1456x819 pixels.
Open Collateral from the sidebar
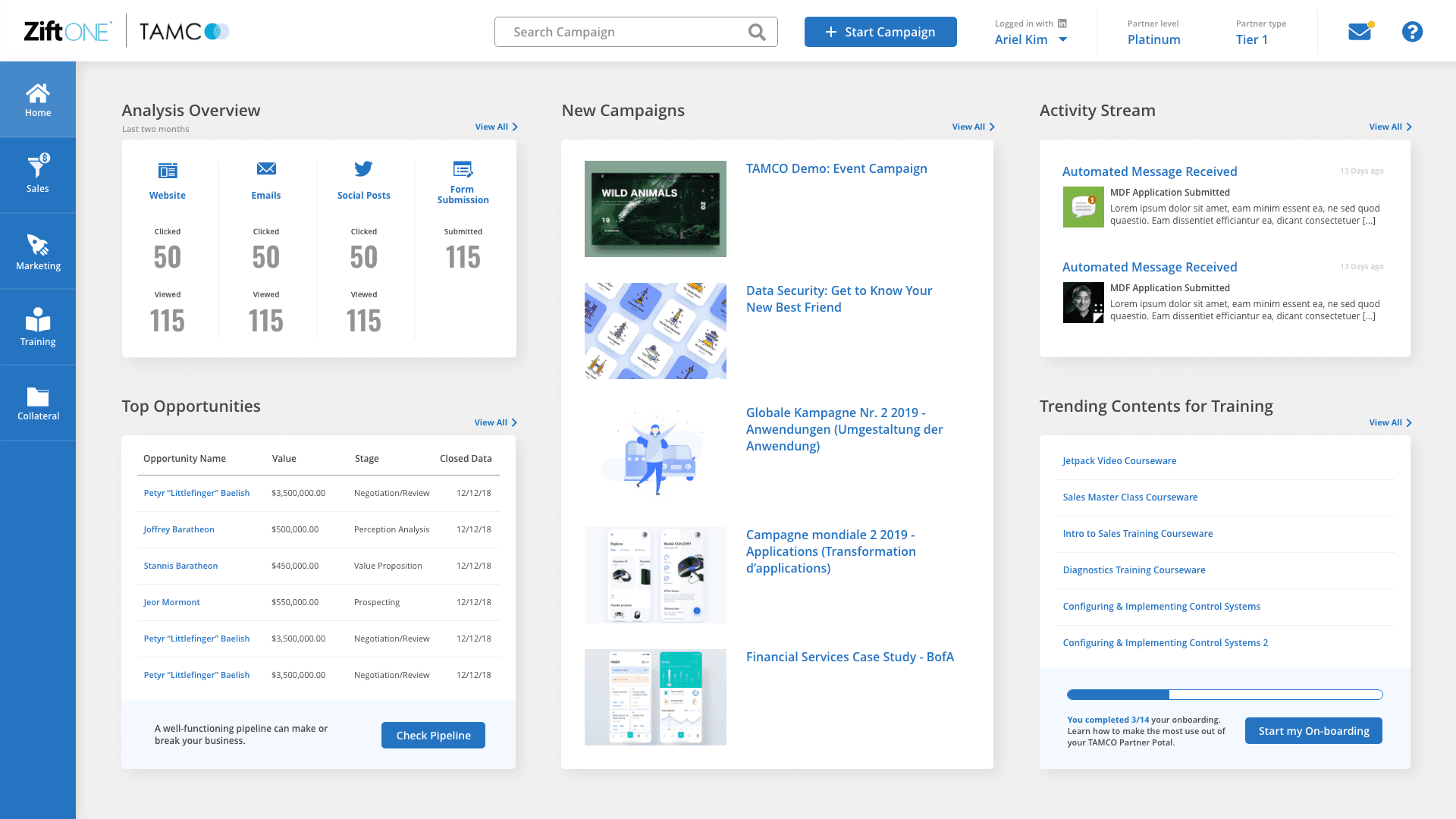click(x=38, y=403)
